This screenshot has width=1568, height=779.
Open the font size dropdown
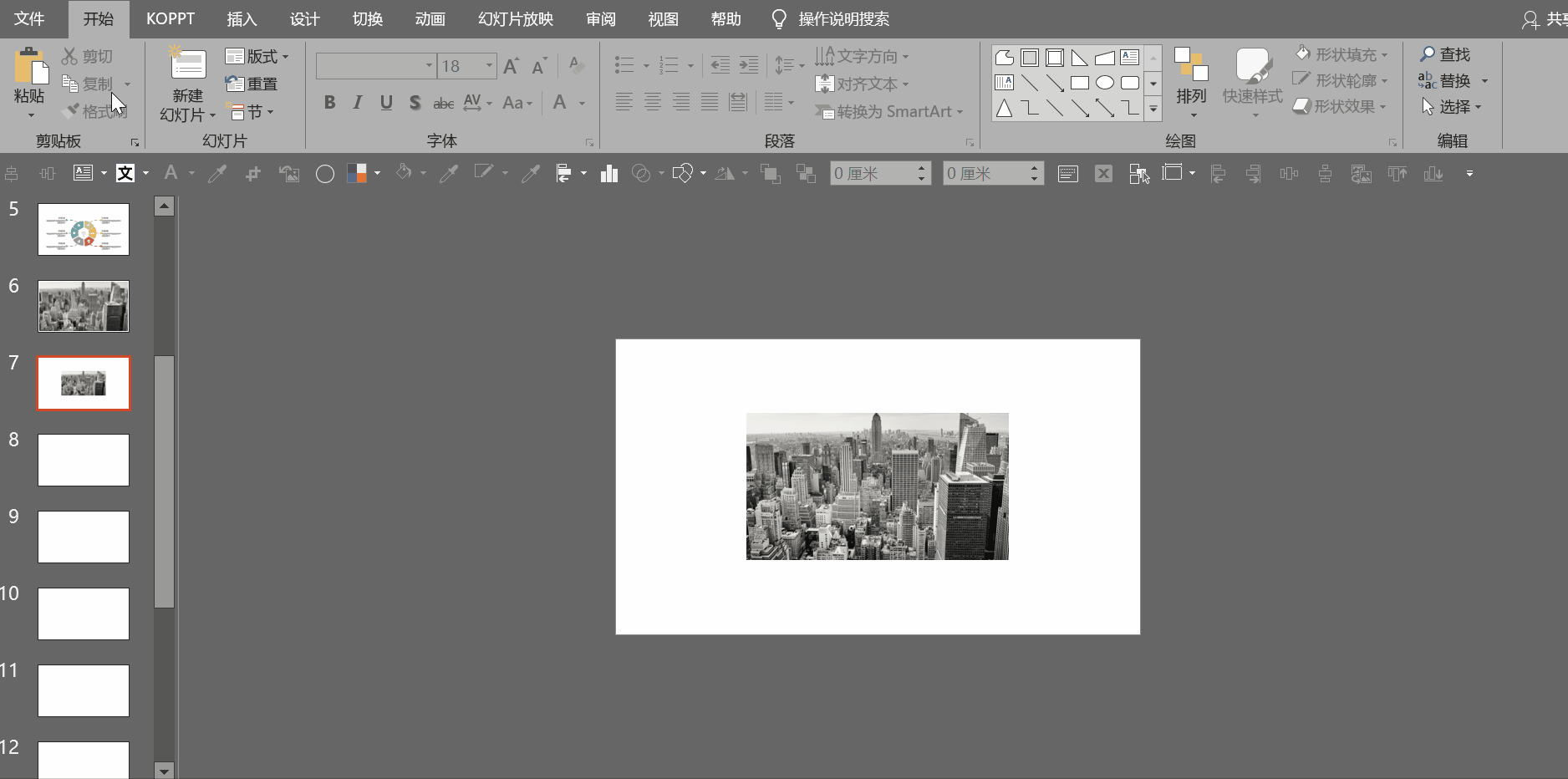pos(489,66)
